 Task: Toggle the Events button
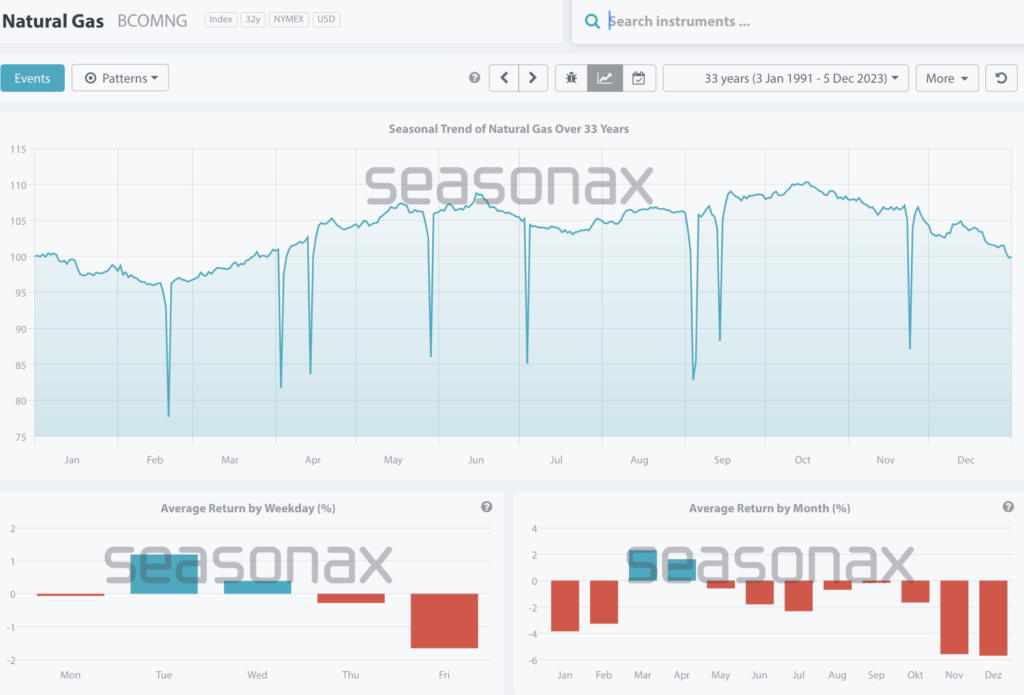32,78
